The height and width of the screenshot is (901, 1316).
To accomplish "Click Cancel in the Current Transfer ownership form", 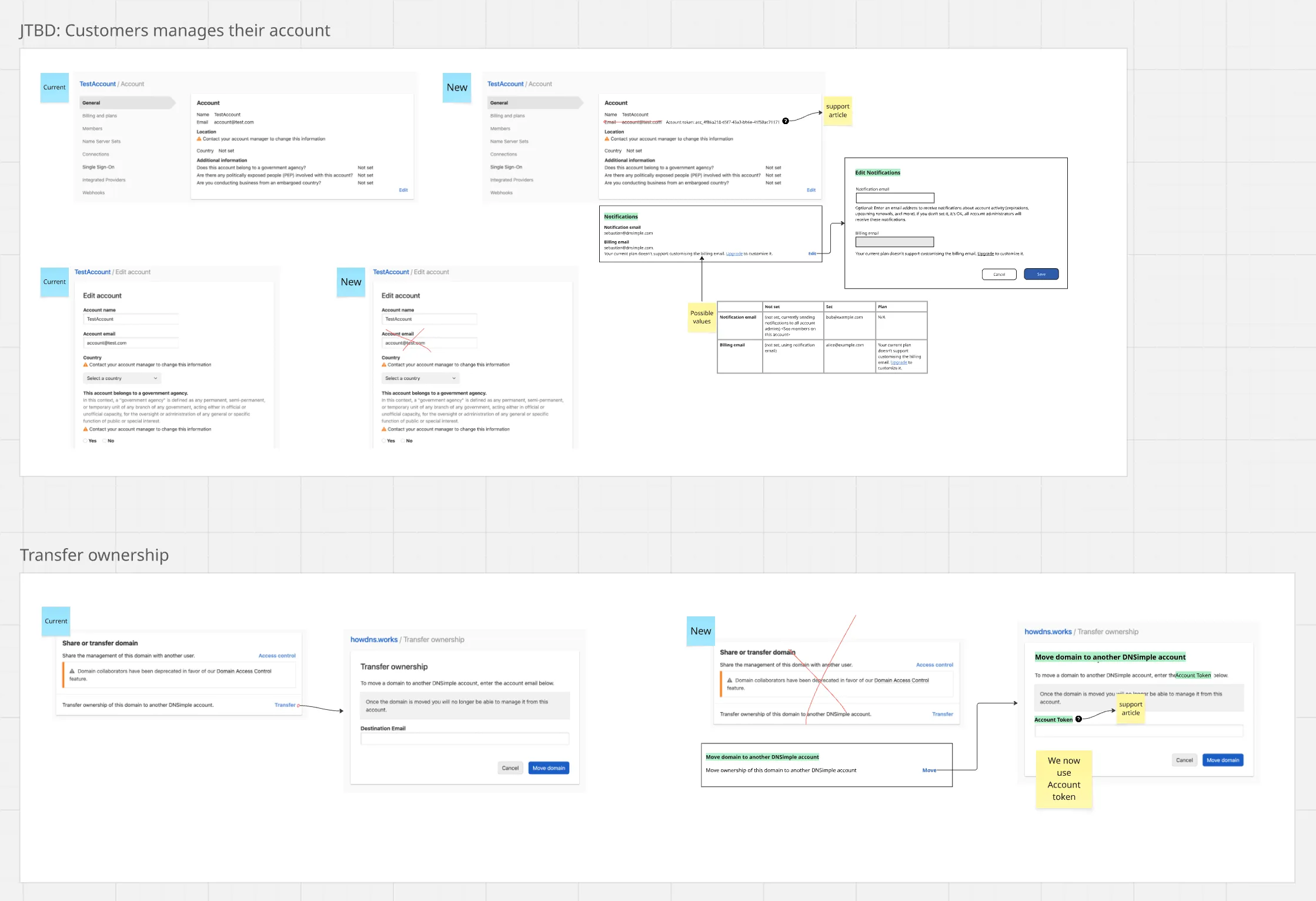I will [x=510, y=768].
